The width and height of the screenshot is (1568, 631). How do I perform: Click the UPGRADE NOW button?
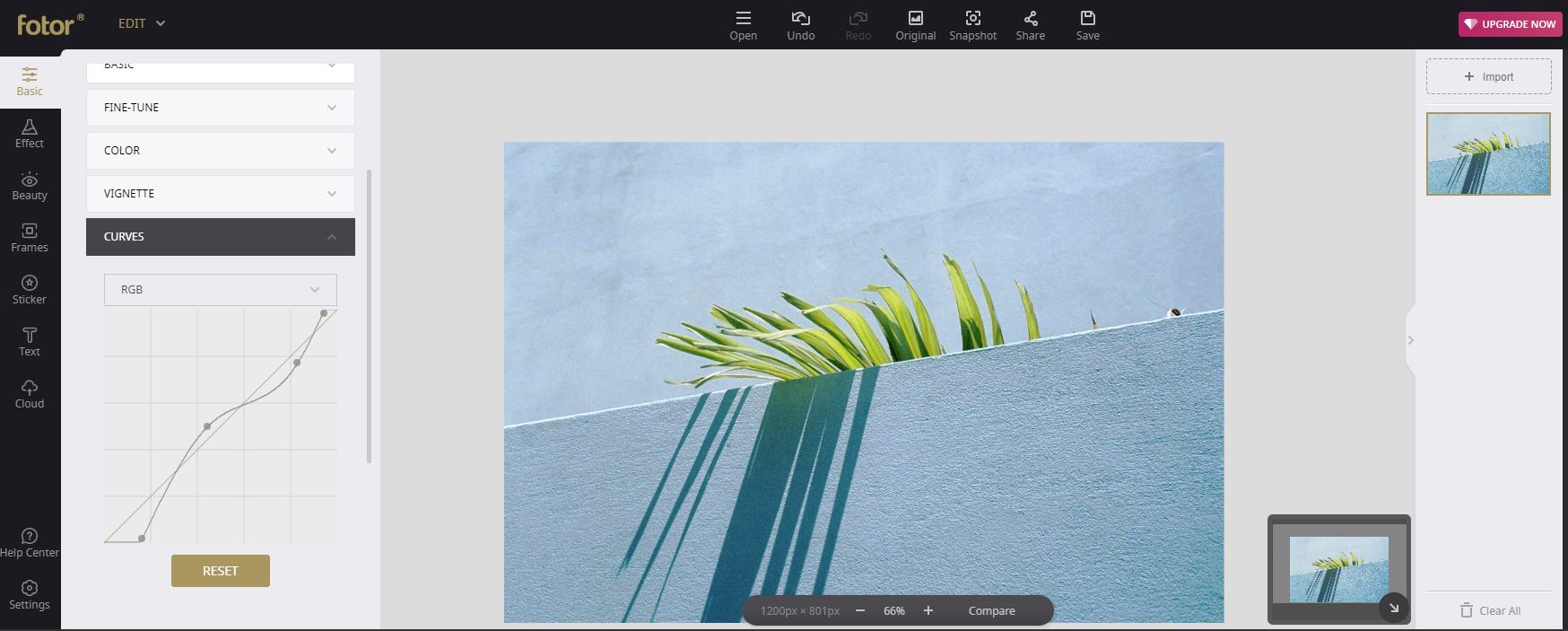point(1510,24)
